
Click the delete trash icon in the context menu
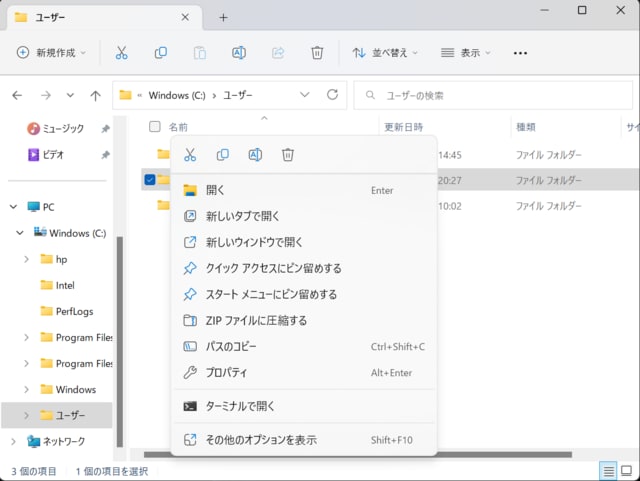(x=288, y=155)
